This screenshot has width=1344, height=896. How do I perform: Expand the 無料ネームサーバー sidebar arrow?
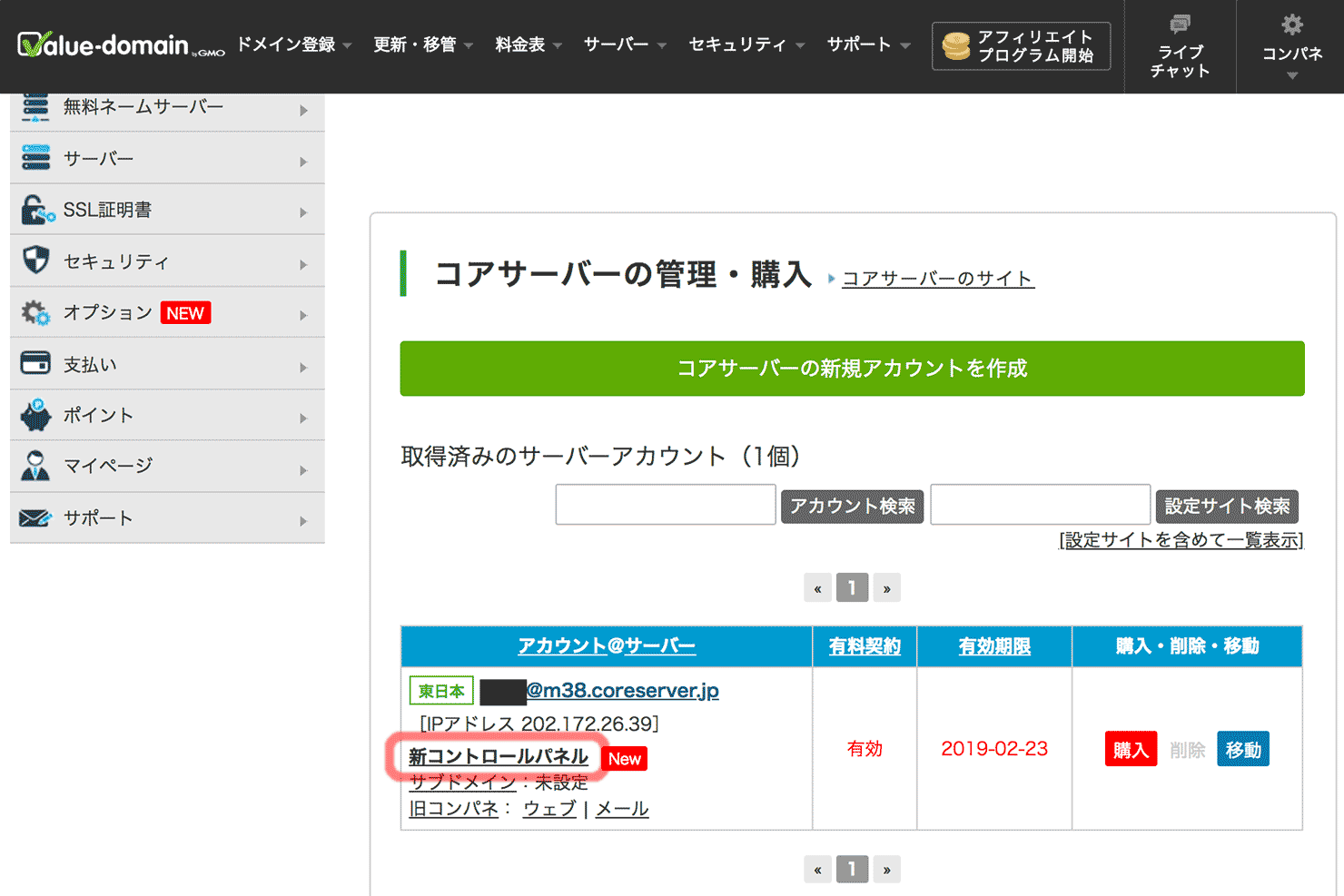[x=303, y=110]
